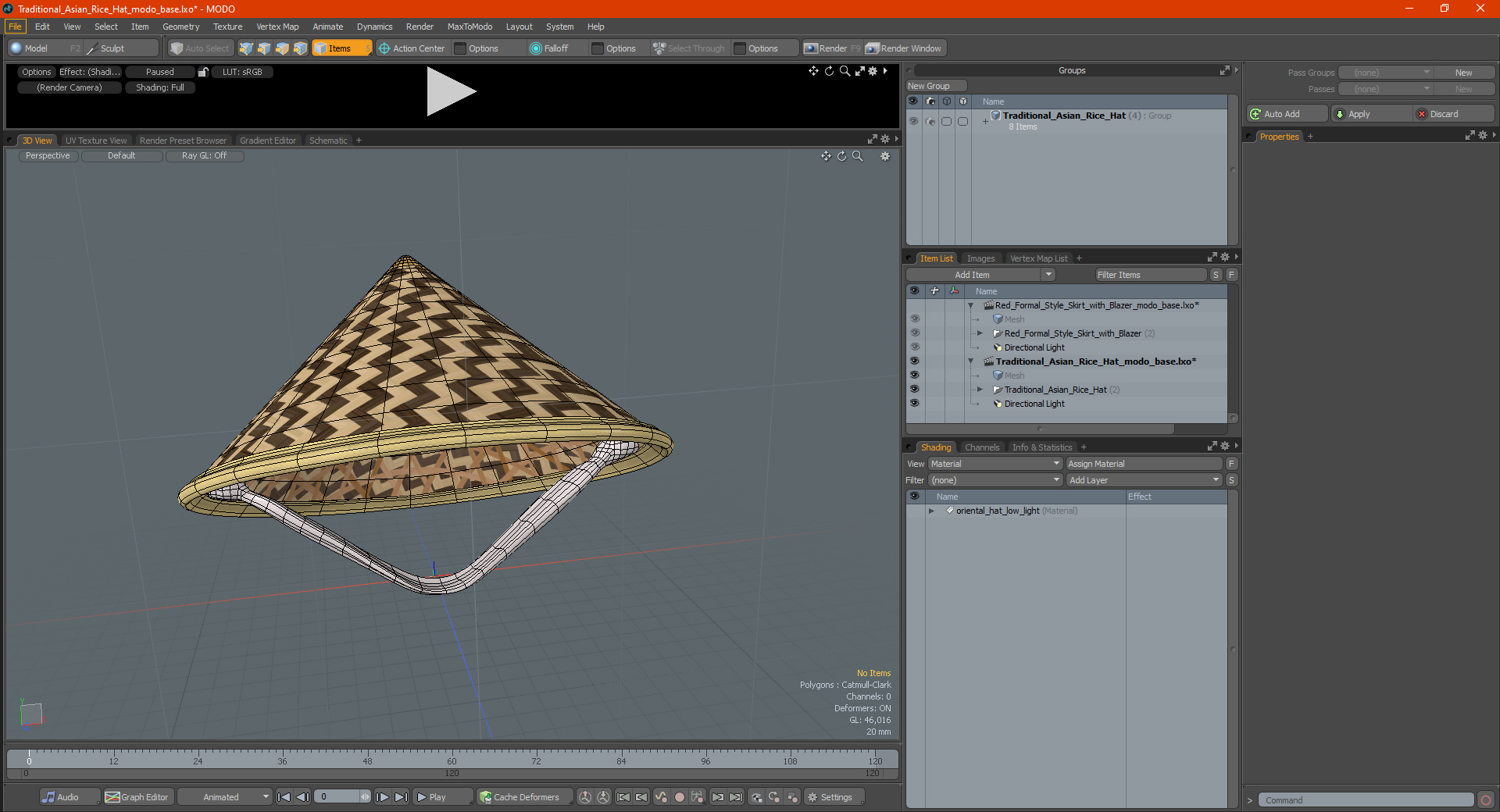
Task: Switch to Images tab
Action: (x=980, y=258)
